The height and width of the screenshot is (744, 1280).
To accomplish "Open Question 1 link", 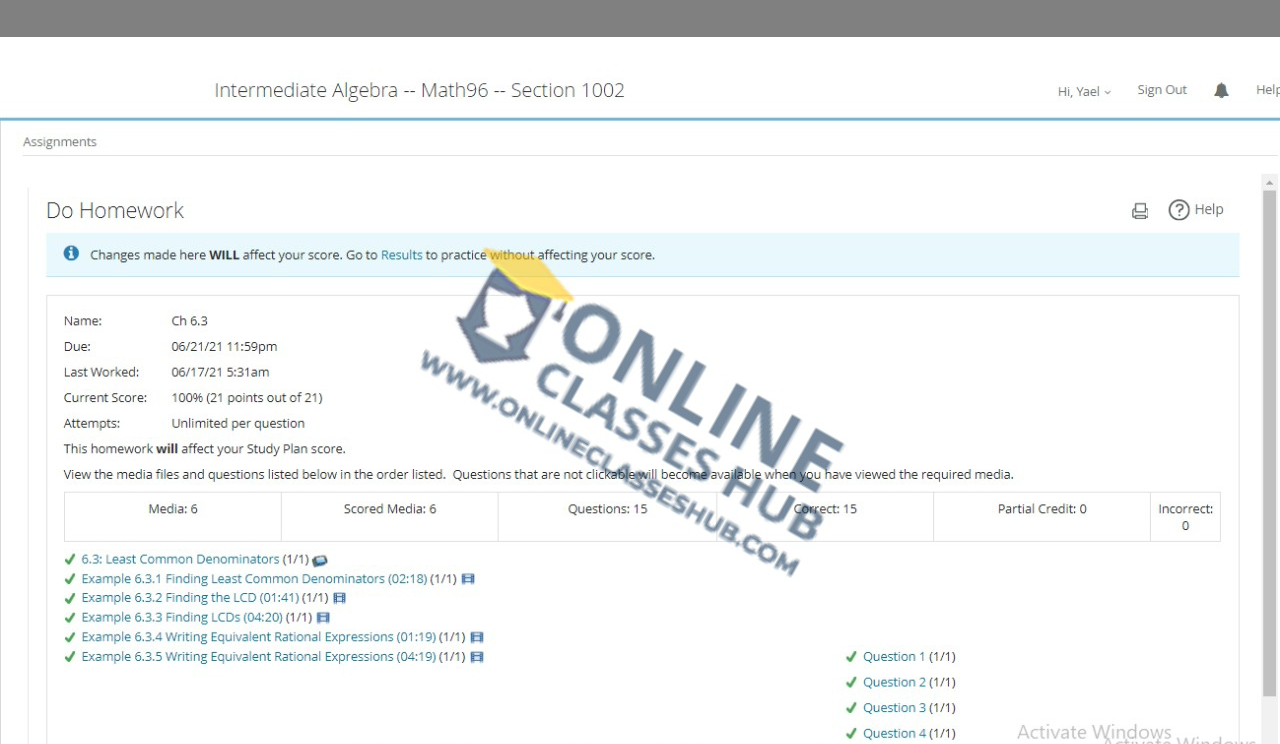I will click(x=893, y=657).
